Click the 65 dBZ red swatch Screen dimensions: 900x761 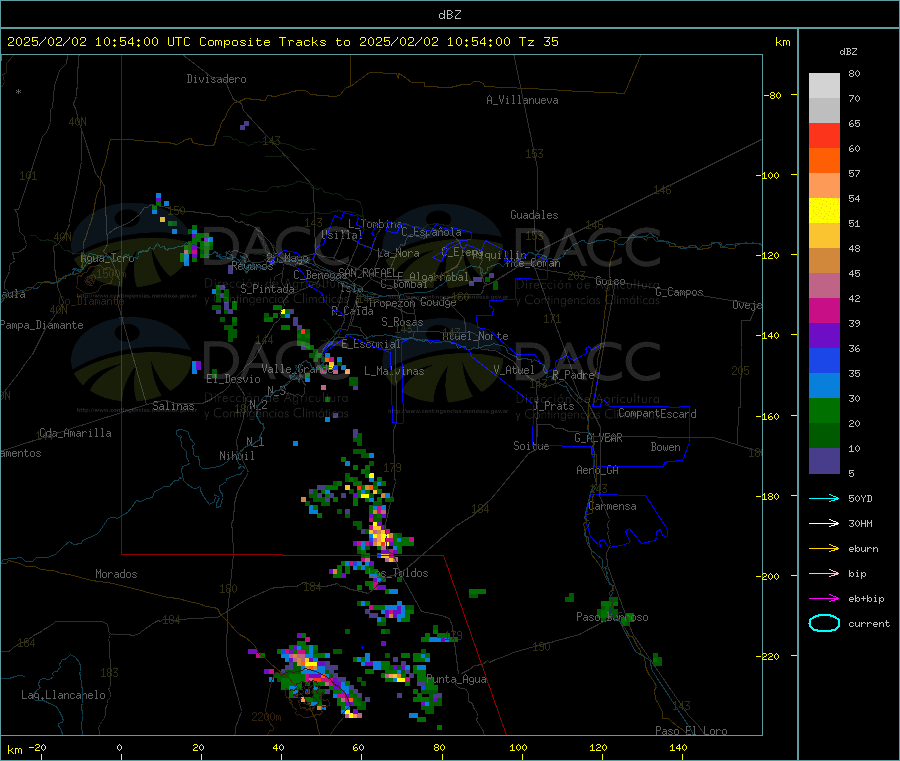click(824, 135)
